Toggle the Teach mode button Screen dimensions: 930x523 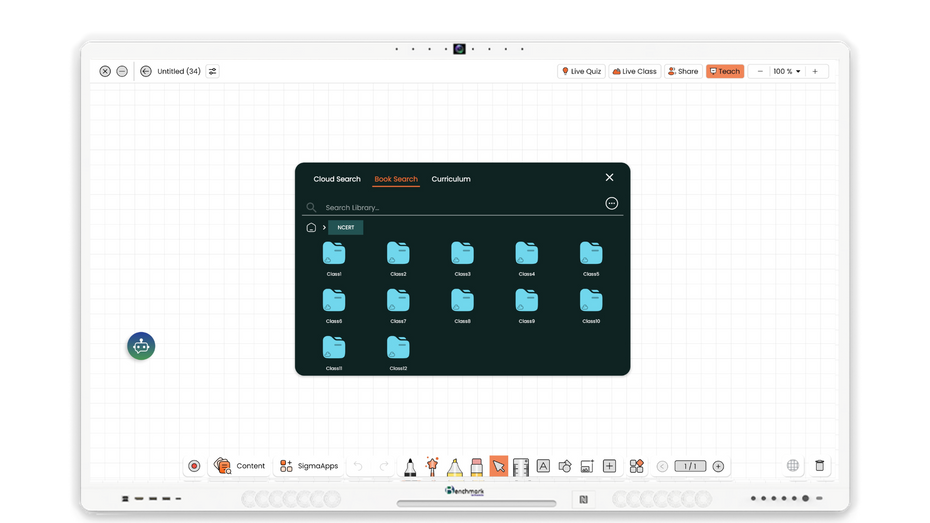pos(725,71)
